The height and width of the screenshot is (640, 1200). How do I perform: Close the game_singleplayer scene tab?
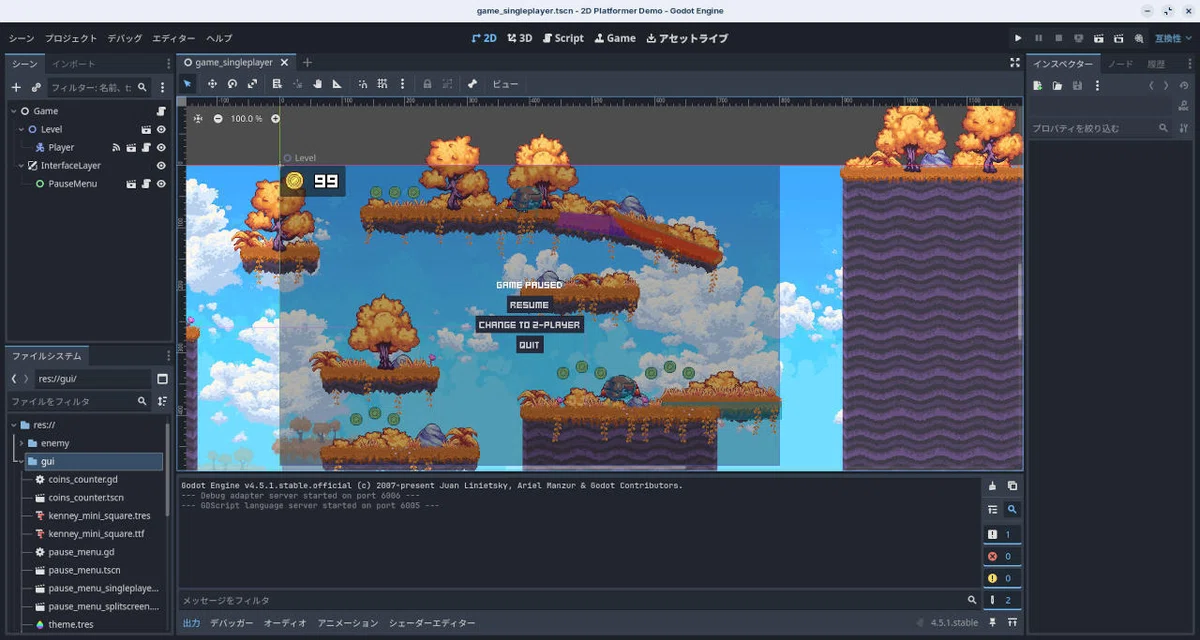(284, 62)
